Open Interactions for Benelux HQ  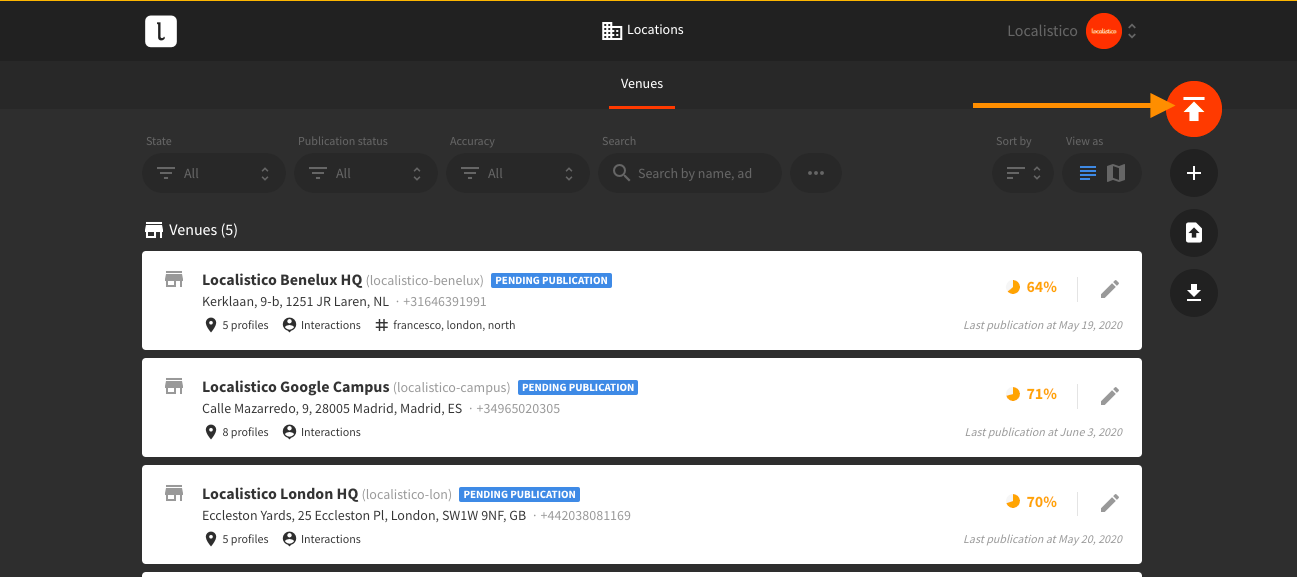click(x=321, y=325)
